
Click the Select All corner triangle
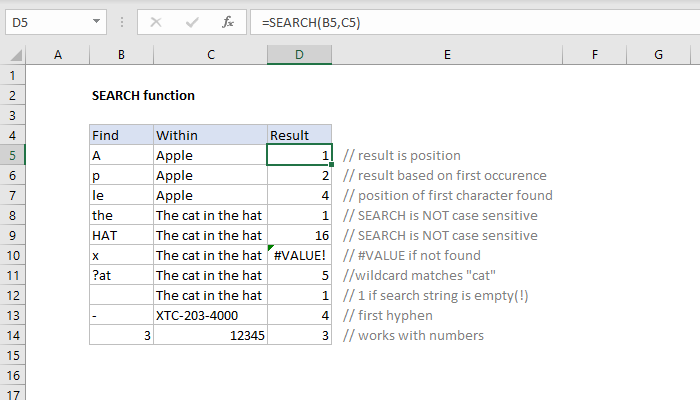click(x=16, y=55)
